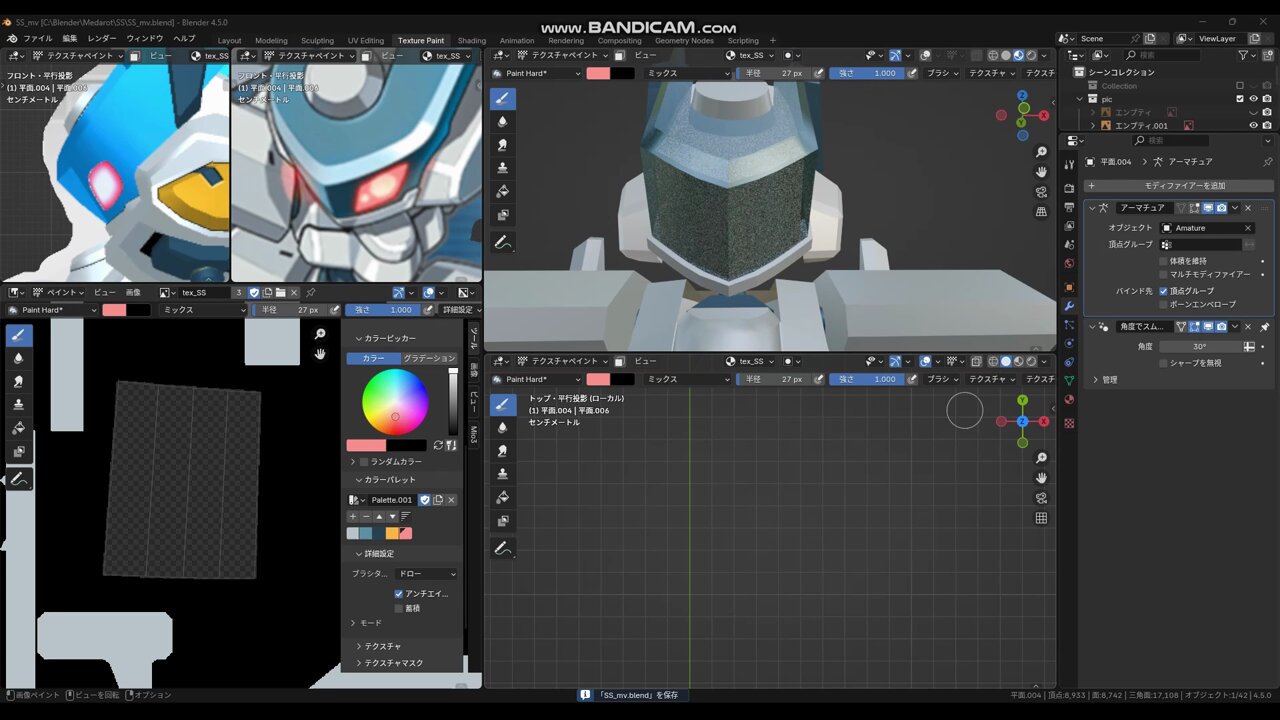This screenshot has height=720, width=1280.
Task: Hide the pic collection with its eye icon
Action: (1253, 99)
